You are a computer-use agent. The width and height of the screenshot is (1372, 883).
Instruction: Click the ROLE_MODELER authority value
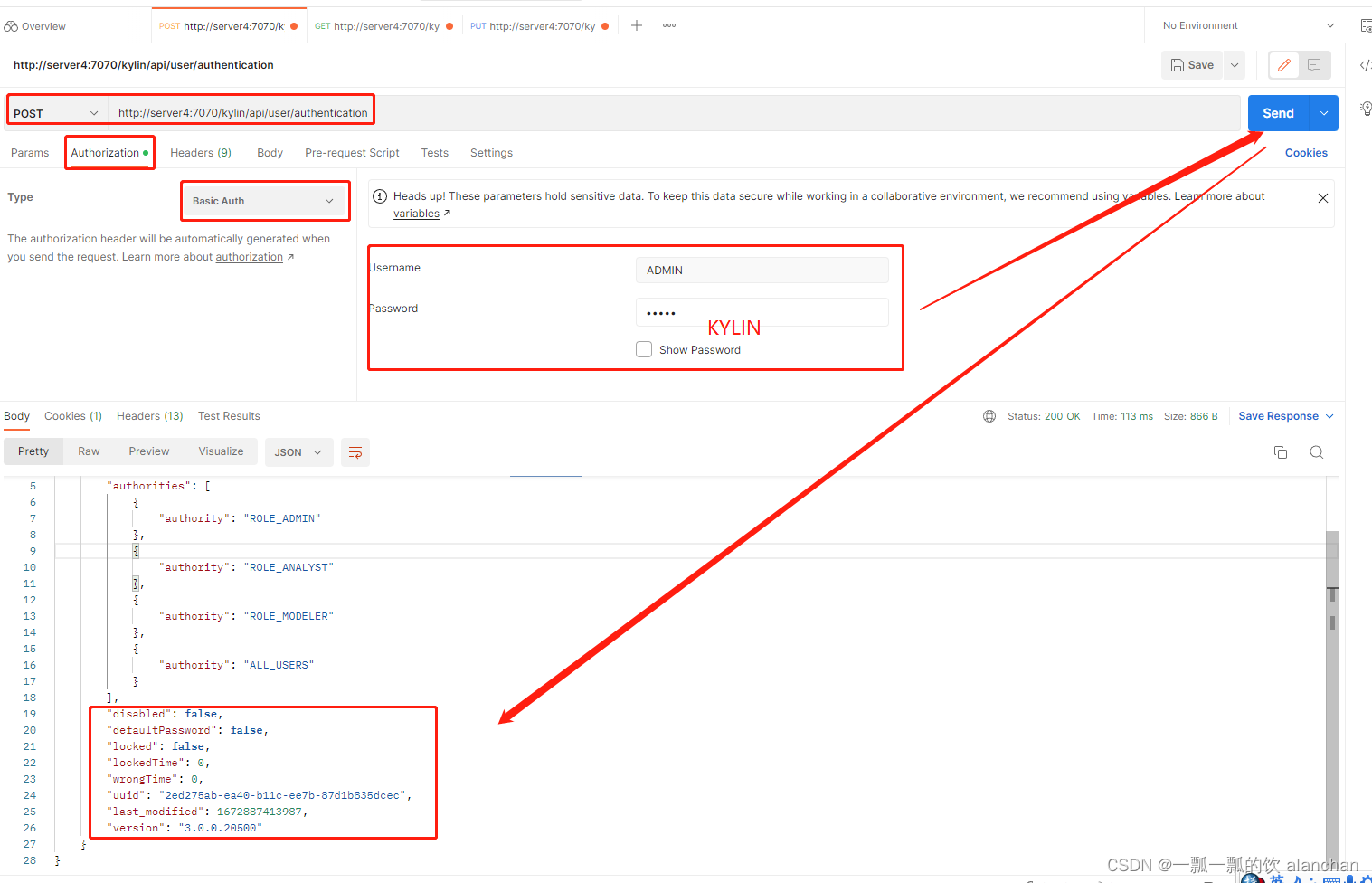[x=289, y=616]
